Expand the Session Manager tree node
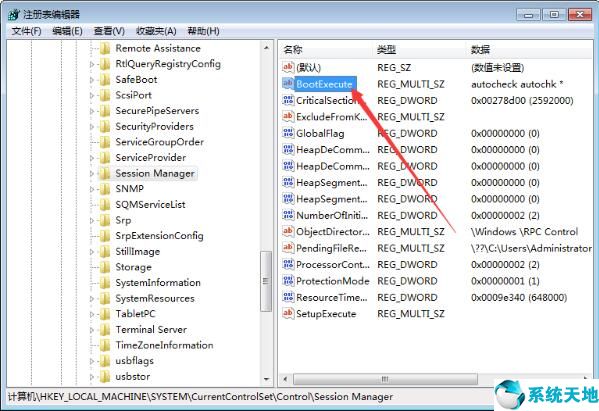The image size is (599, 411). 92,173
